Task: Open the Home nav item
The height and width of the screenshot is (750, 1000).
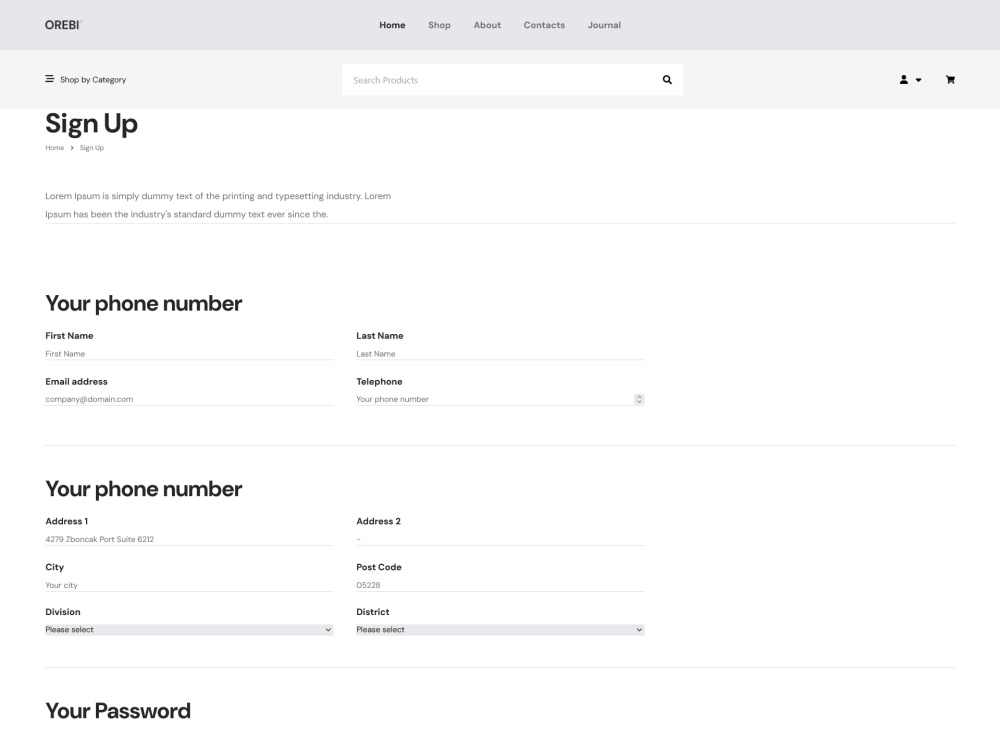Action: (392, 25)
